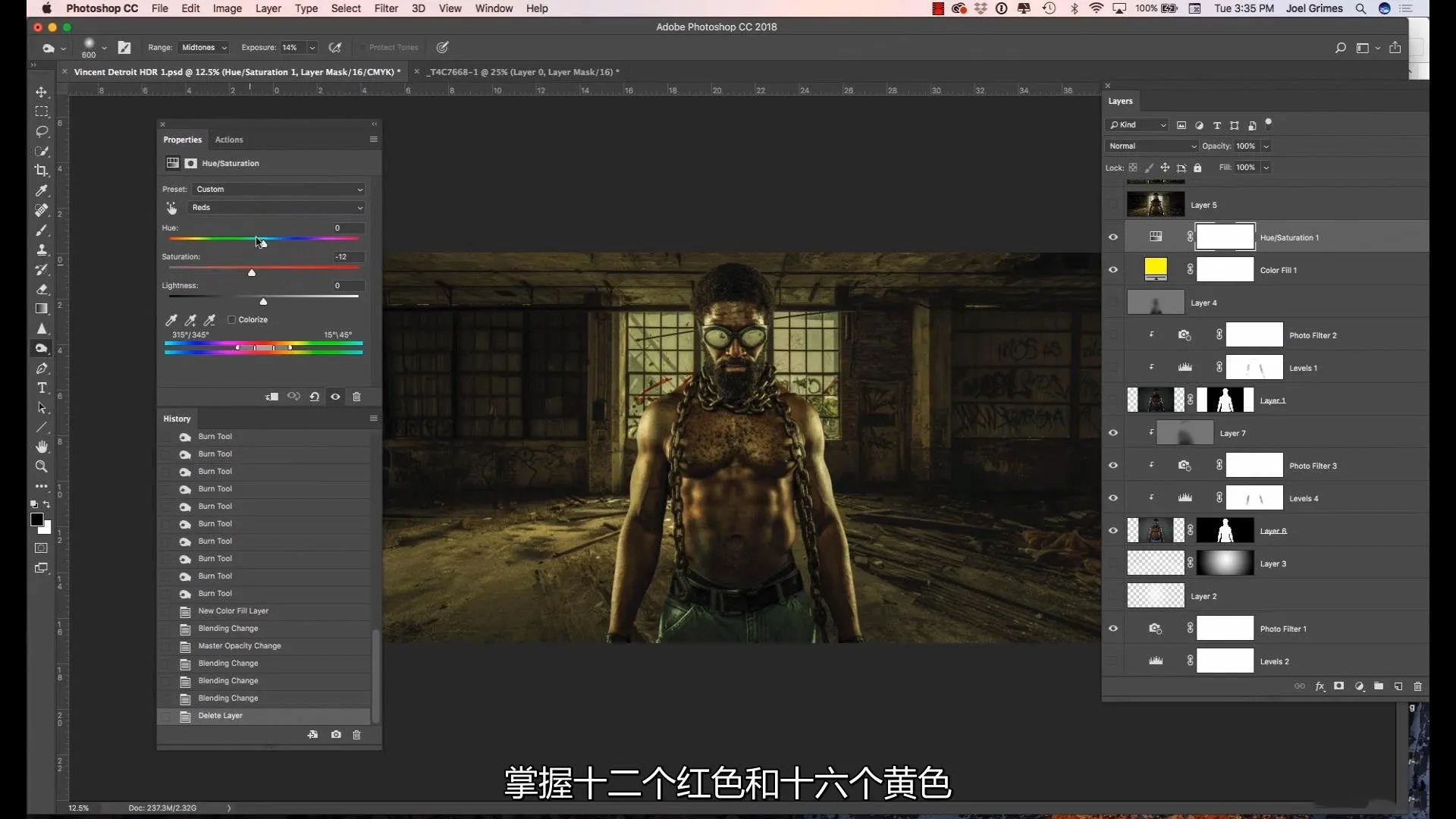Add layer style using fx icon
This screenshot has width=1456, height=819.
click(x=1319, y=686)
